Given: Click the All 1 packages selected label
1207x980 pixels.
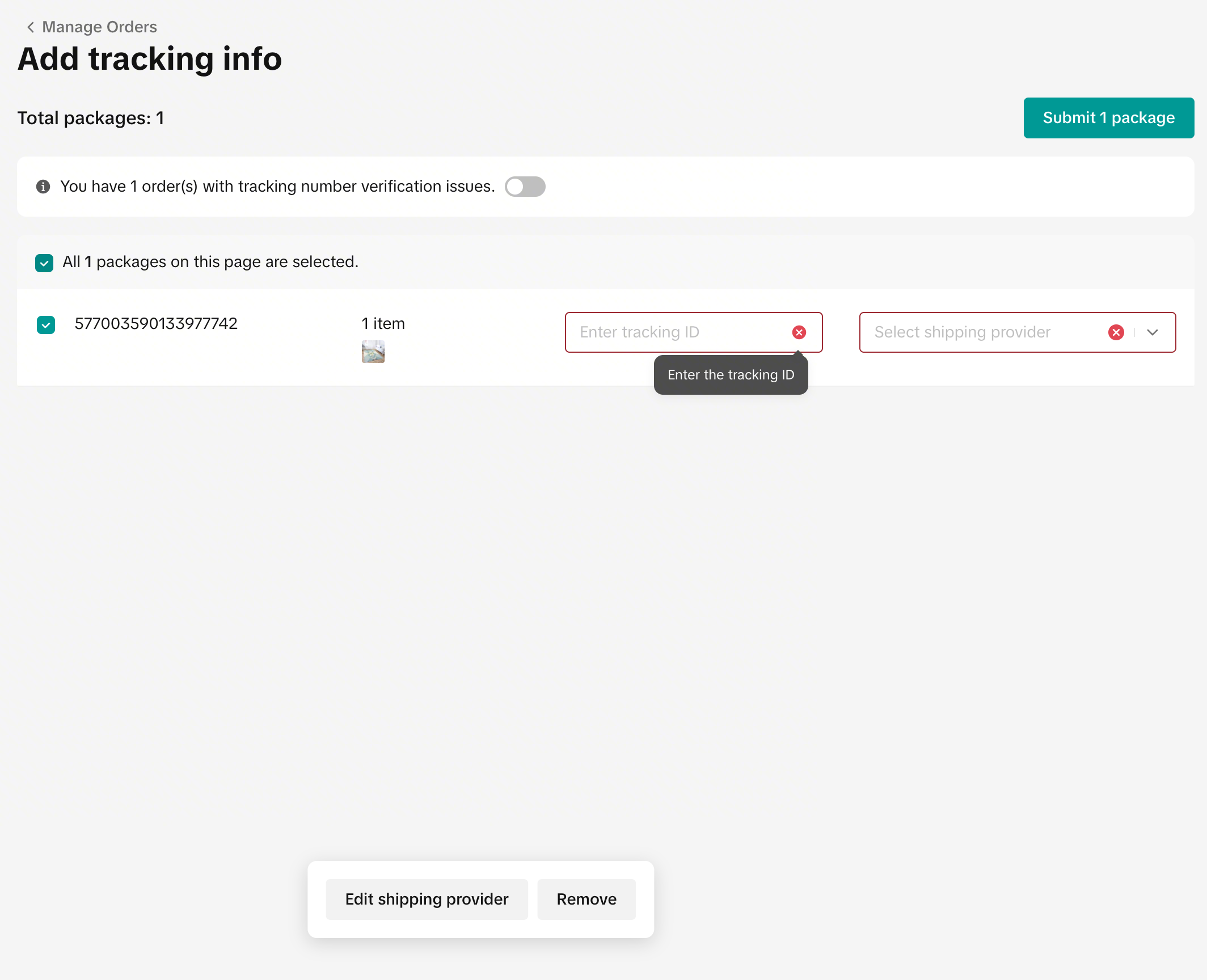Looking at the screenshot, I should pos(210,262).
